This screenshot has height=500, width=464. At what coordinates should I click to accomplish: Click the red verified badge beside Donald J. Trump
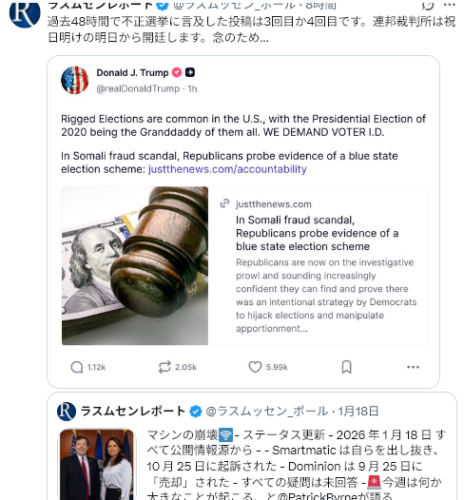point(177,72)
